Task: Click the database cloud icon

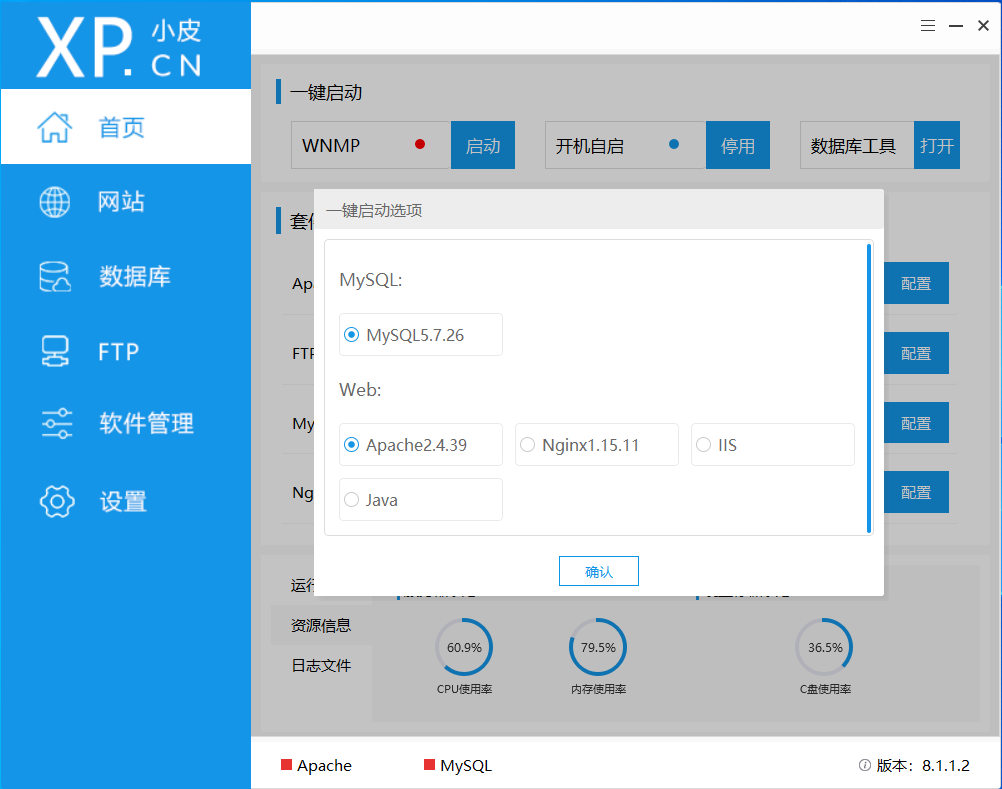Action: tap(55, 277)
